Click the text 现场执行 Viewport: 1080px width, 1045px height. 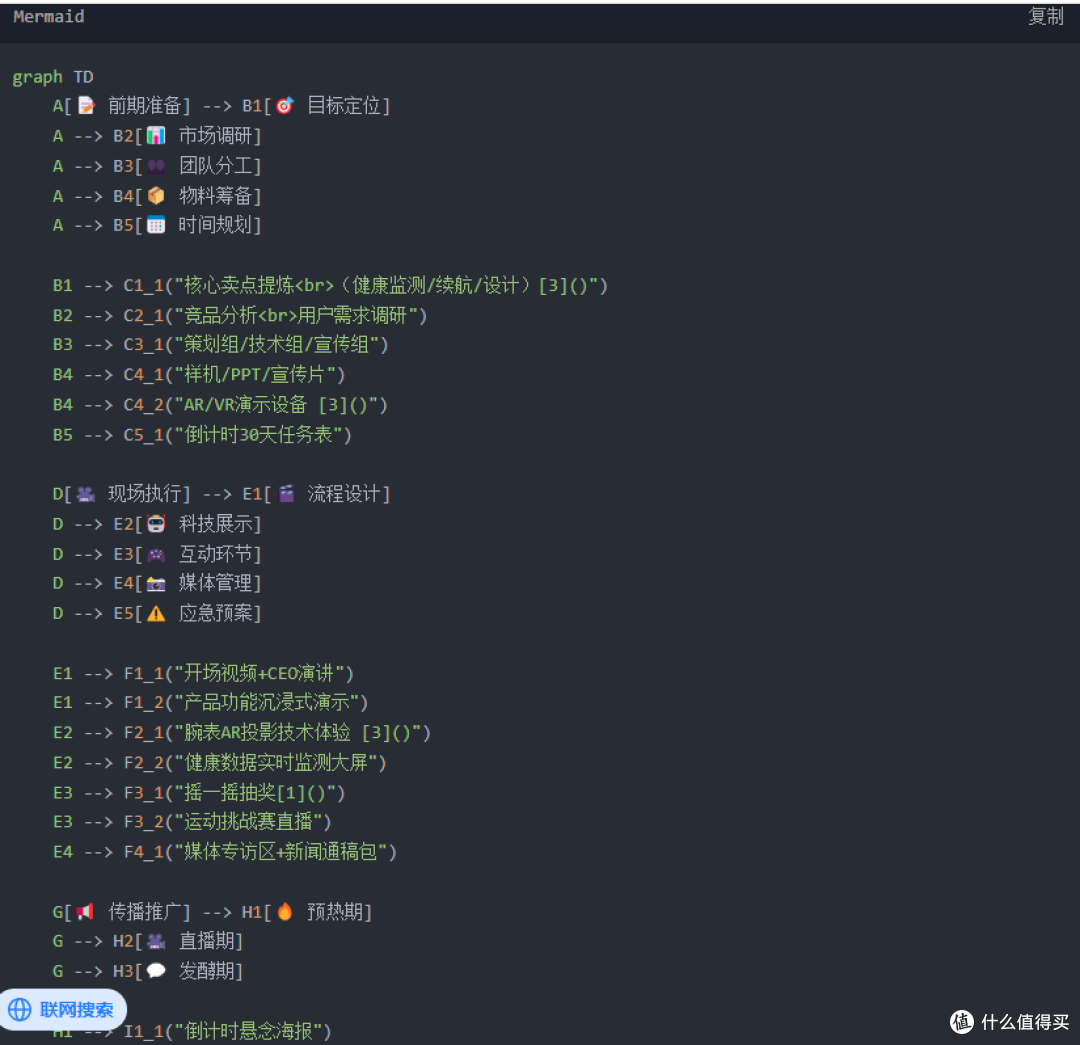(144, 494)
